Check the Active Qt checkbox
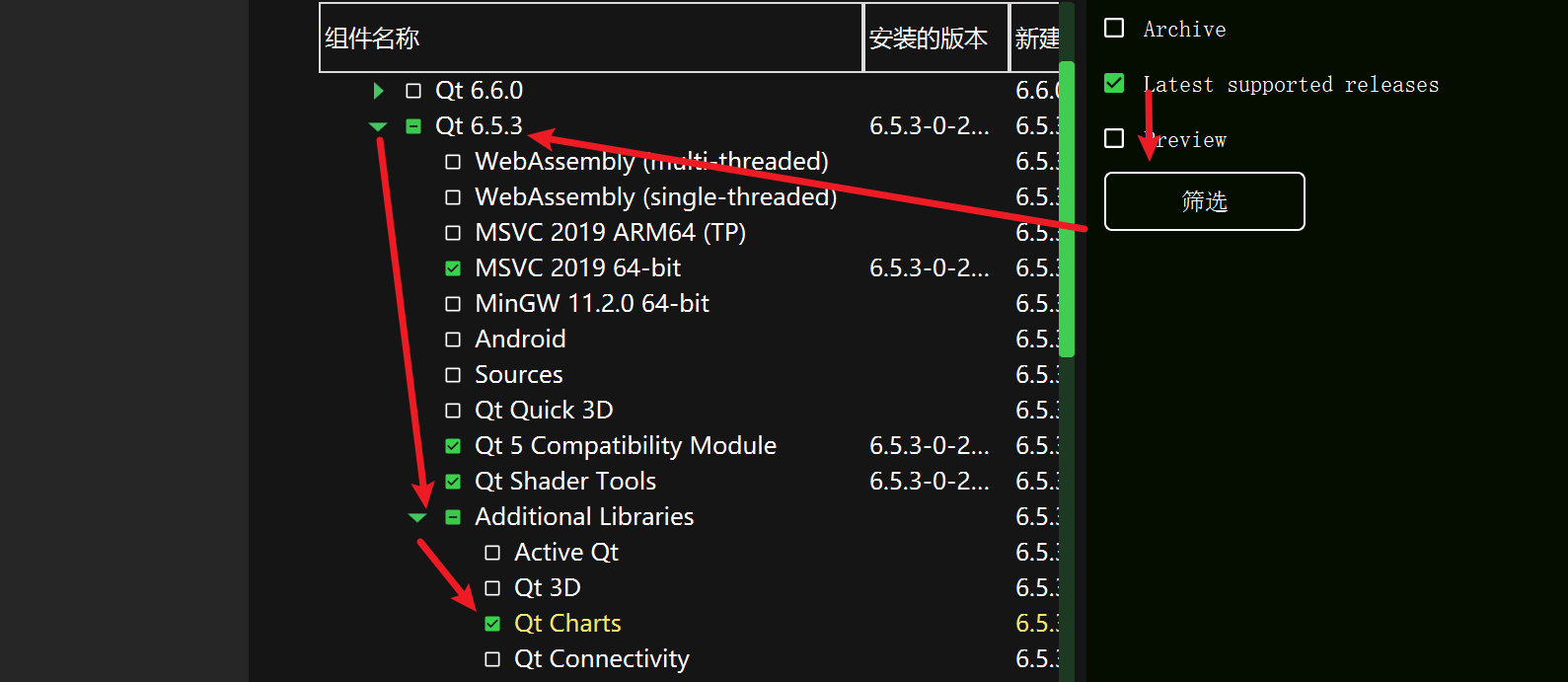The width and height of the screenshot is (1568, 682). click(492, 553)
